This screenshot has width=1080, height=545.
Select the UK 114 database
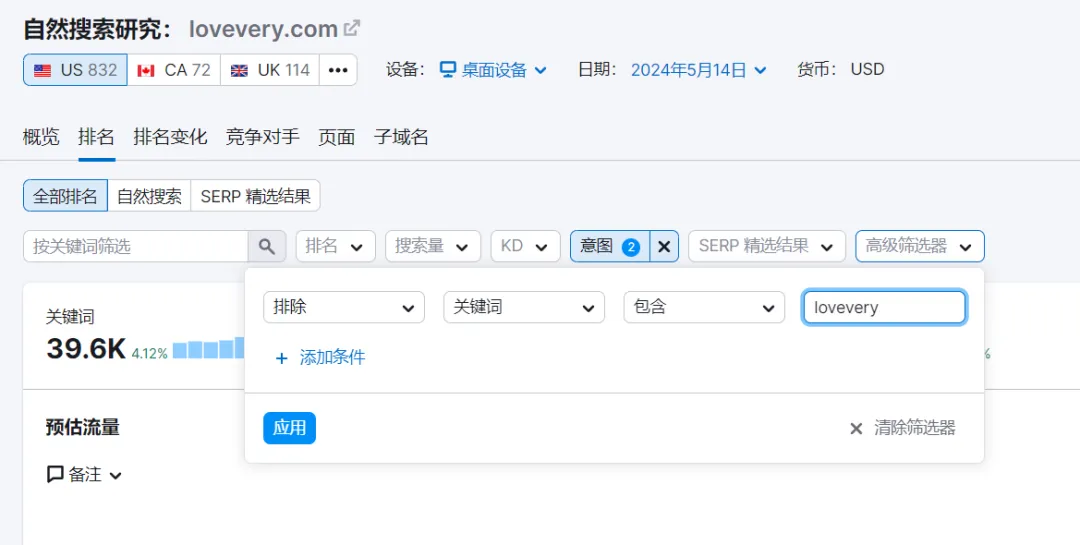pyautogui.click(x=270, y=70)
